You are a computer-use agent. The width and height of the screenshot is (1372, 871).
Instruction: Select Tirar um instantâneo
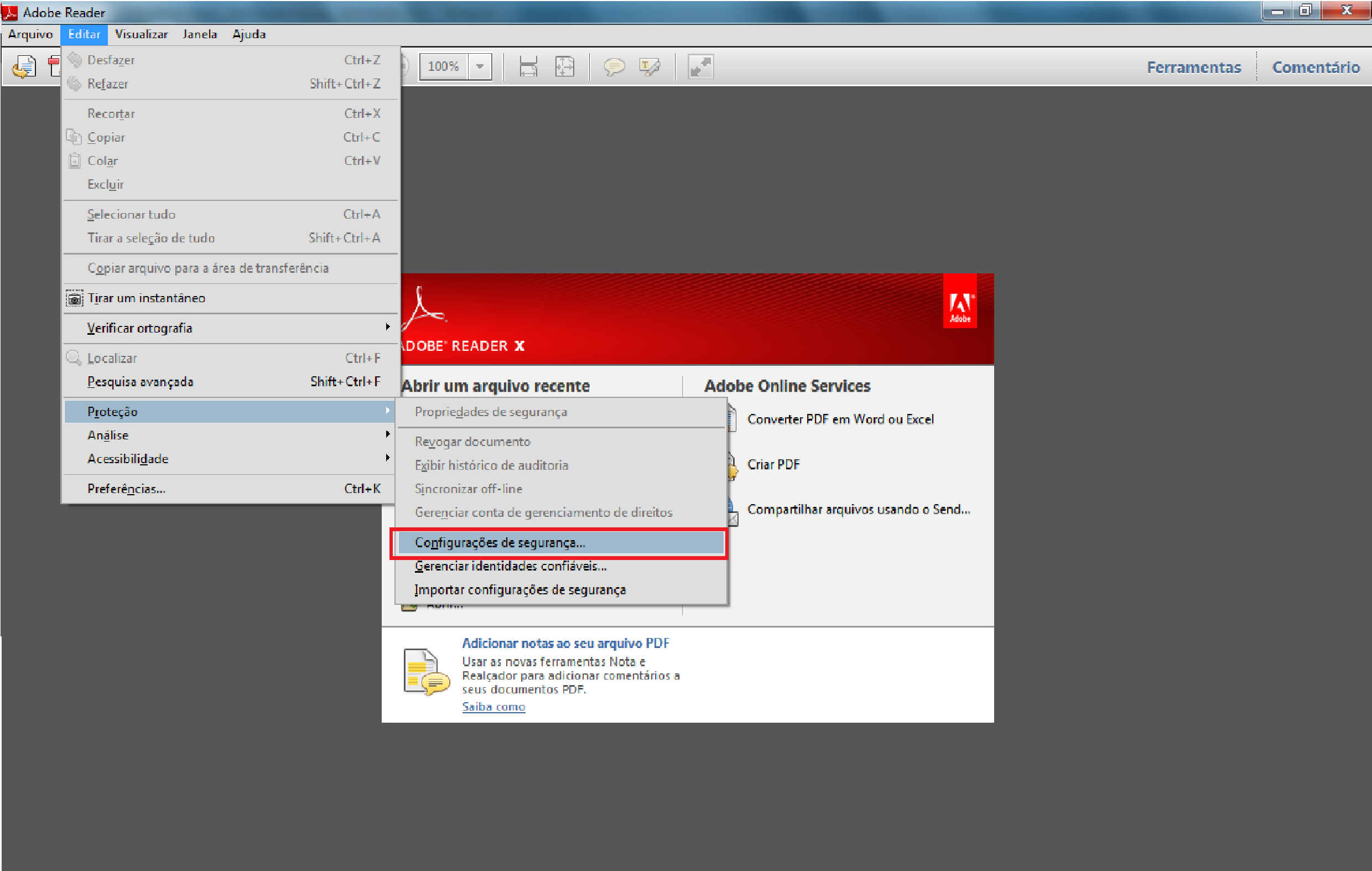tap(231, 298)
